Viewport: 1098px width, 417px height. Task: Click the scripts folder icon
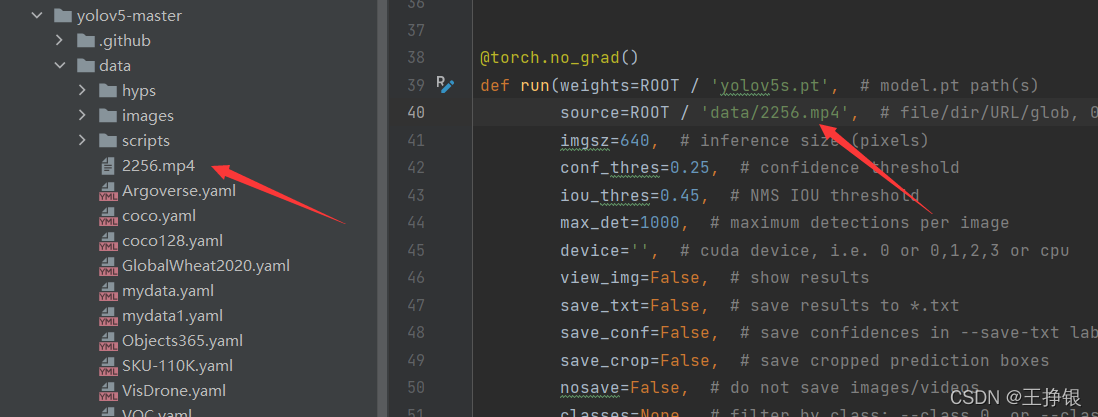point(108,140)
